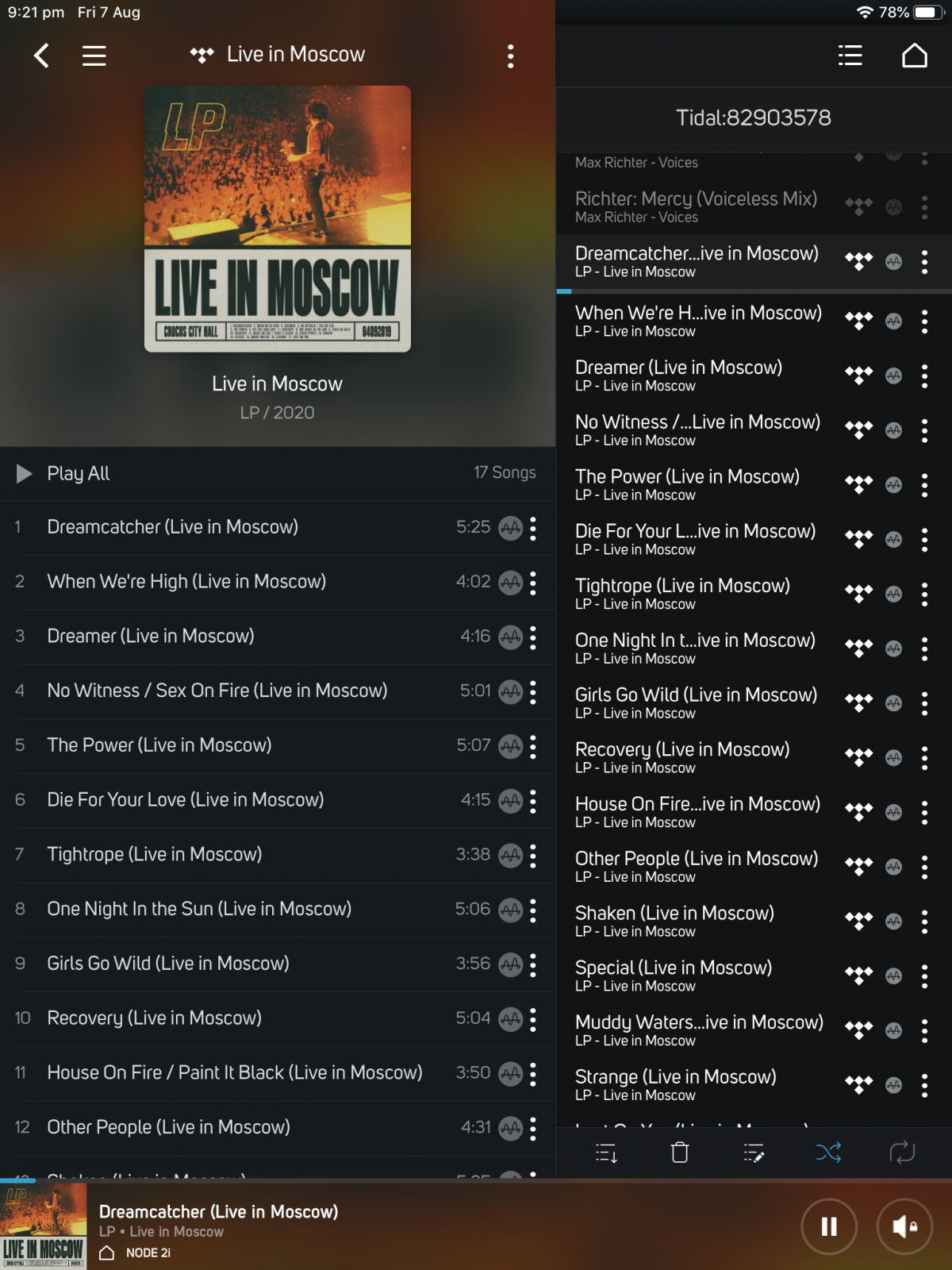This screenshot has height=1270, width=952.
Task: Open options for Dreamcatcher in the album list
Action: coord(533,528)
